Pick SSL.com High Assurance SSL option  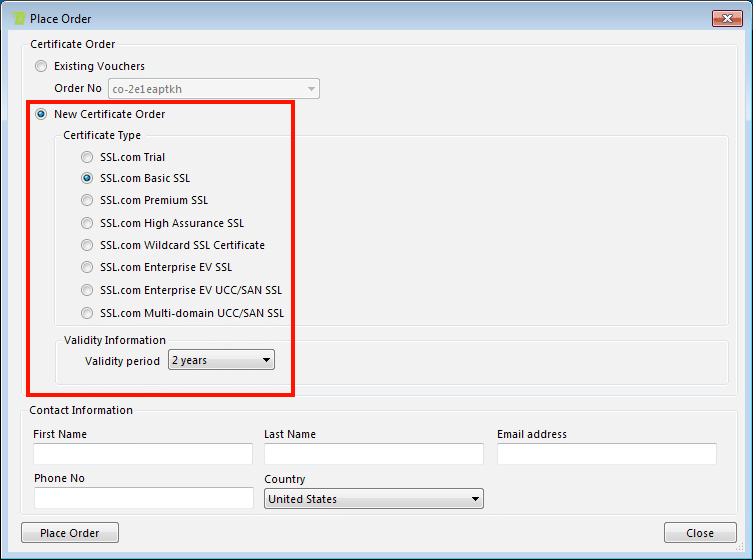[x=87, y=223]
